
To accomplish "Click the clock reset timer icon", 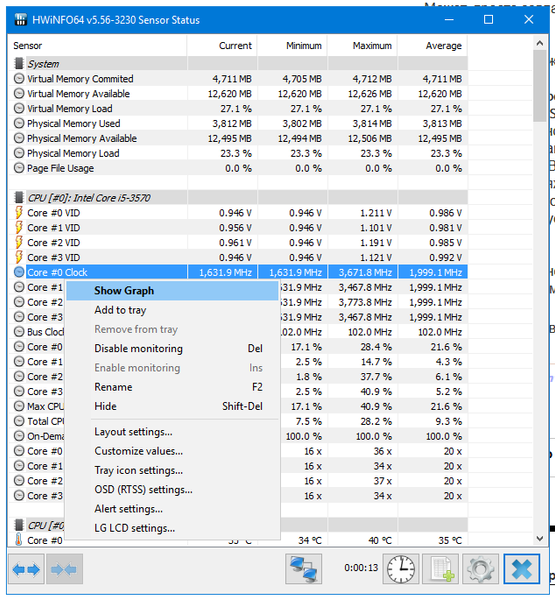I will tap(401, 569).
